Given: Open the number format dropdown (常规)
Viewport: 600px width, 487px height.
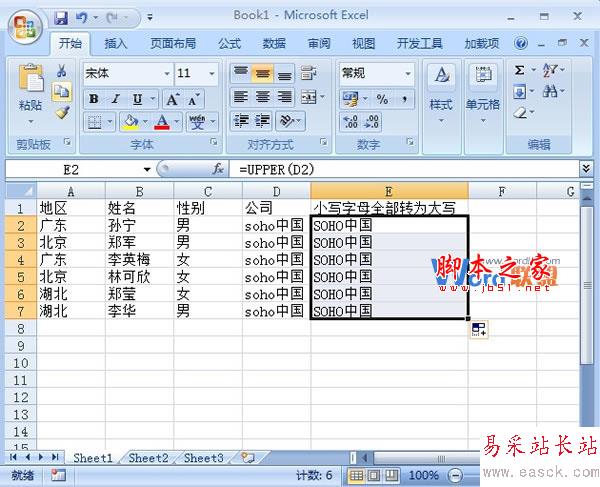Looking at the screenshot, I should 408,73.
